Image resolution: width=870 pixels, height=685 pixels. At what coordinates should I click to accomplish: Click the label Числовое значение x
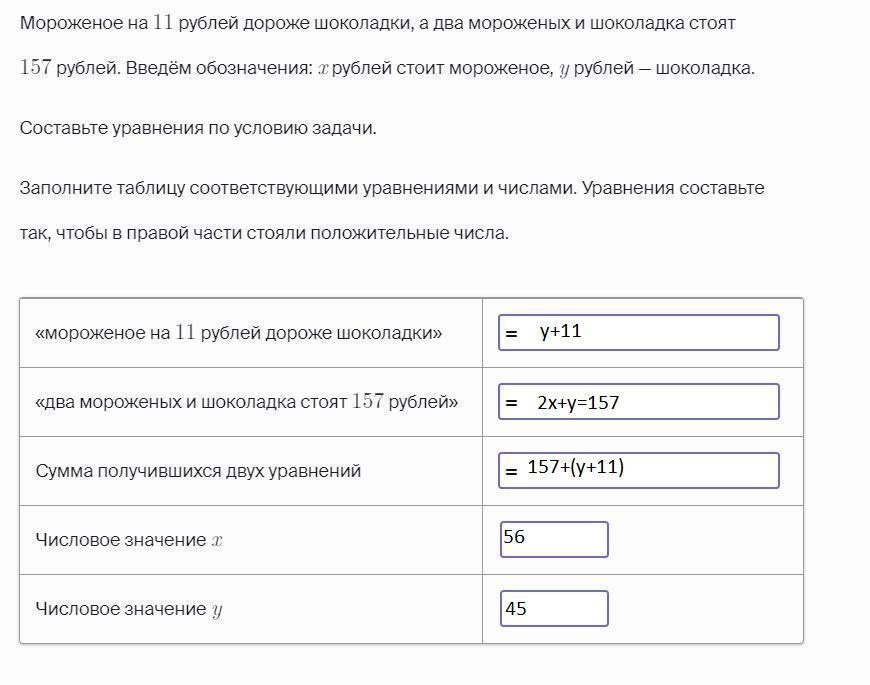[x=129, y=540]
